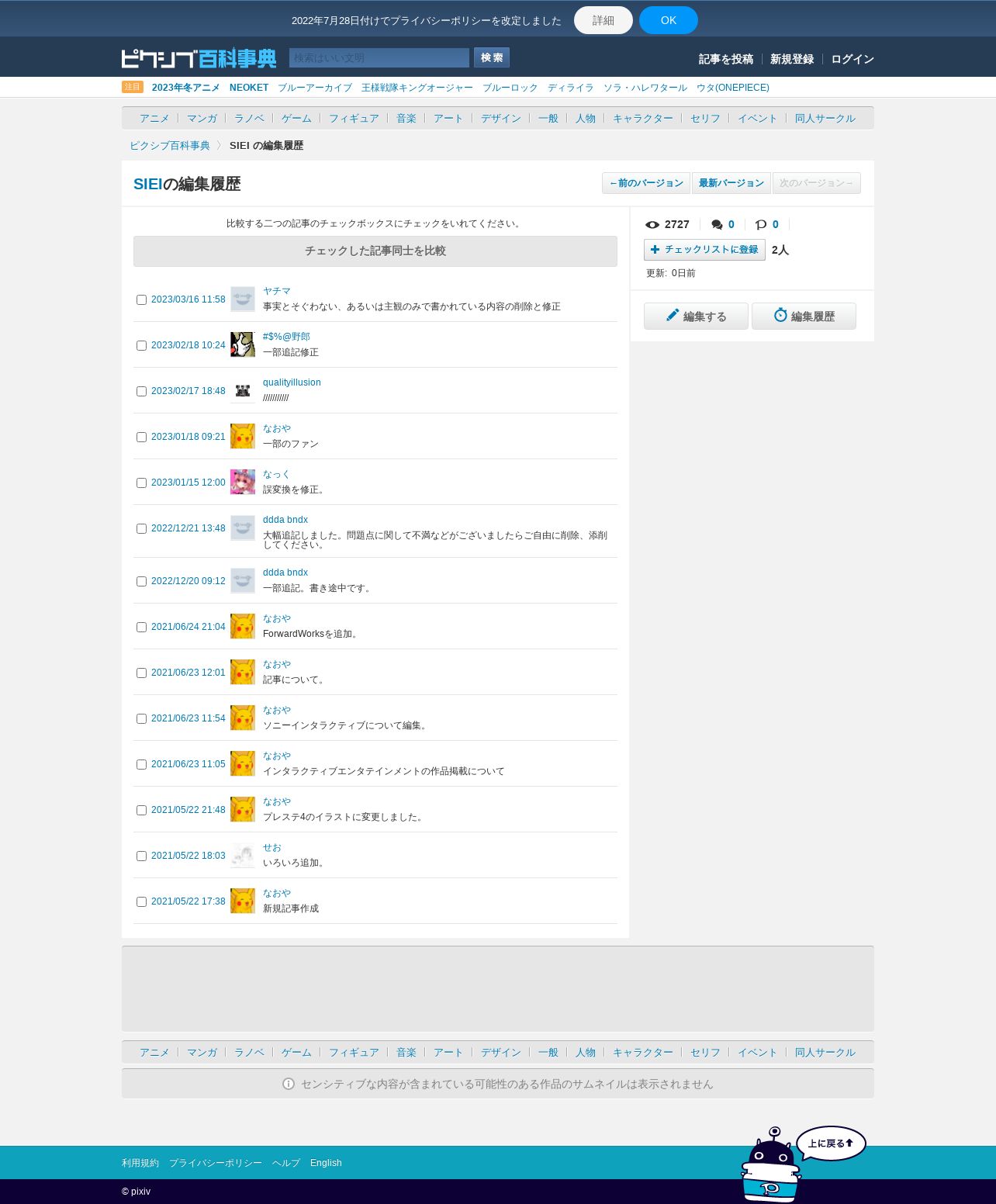Open なおや's avatar on the 2023/01/18 row
996x1204 pixels.
243,437
